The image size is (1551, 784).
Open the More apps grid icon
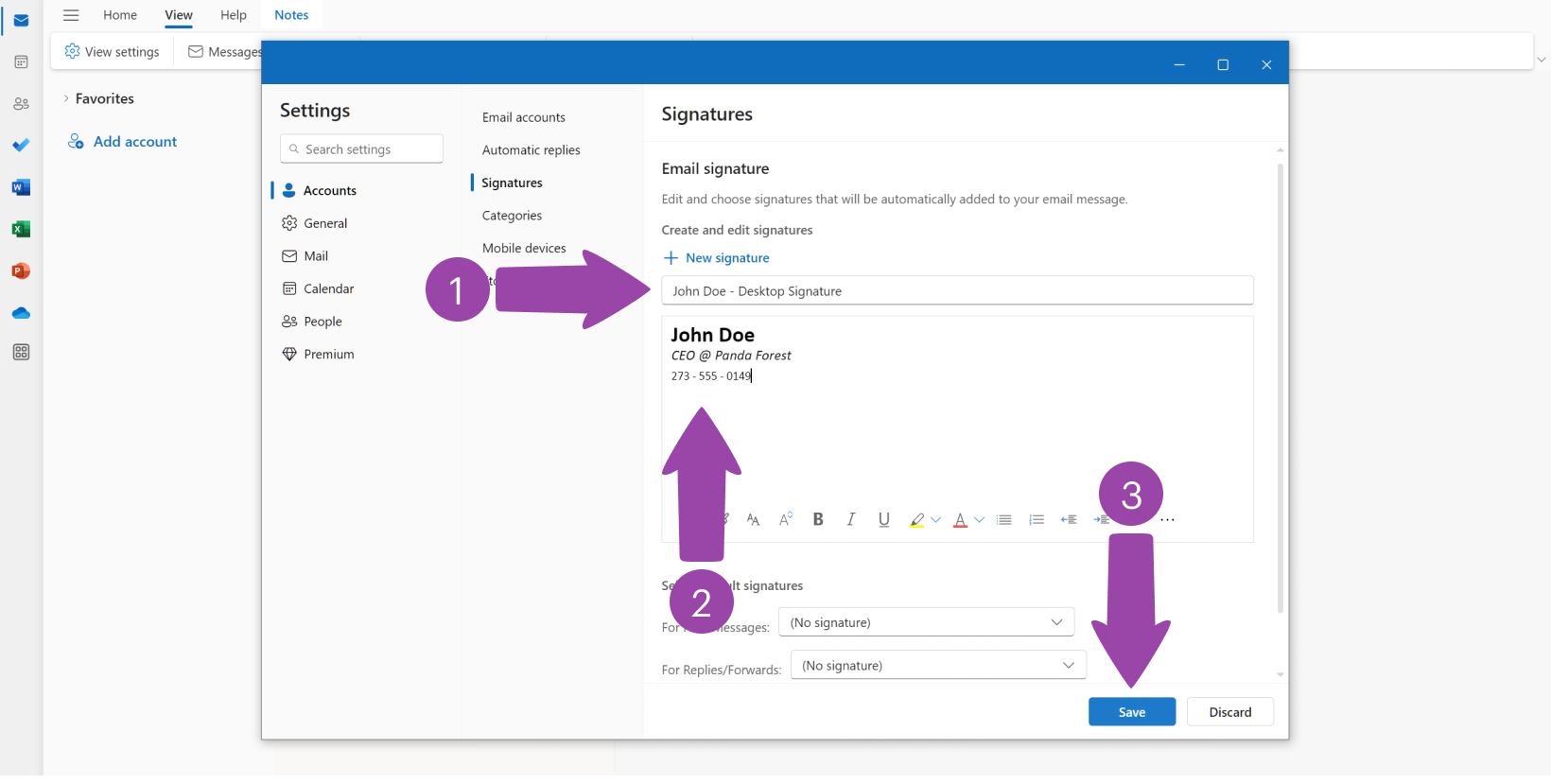21,352
